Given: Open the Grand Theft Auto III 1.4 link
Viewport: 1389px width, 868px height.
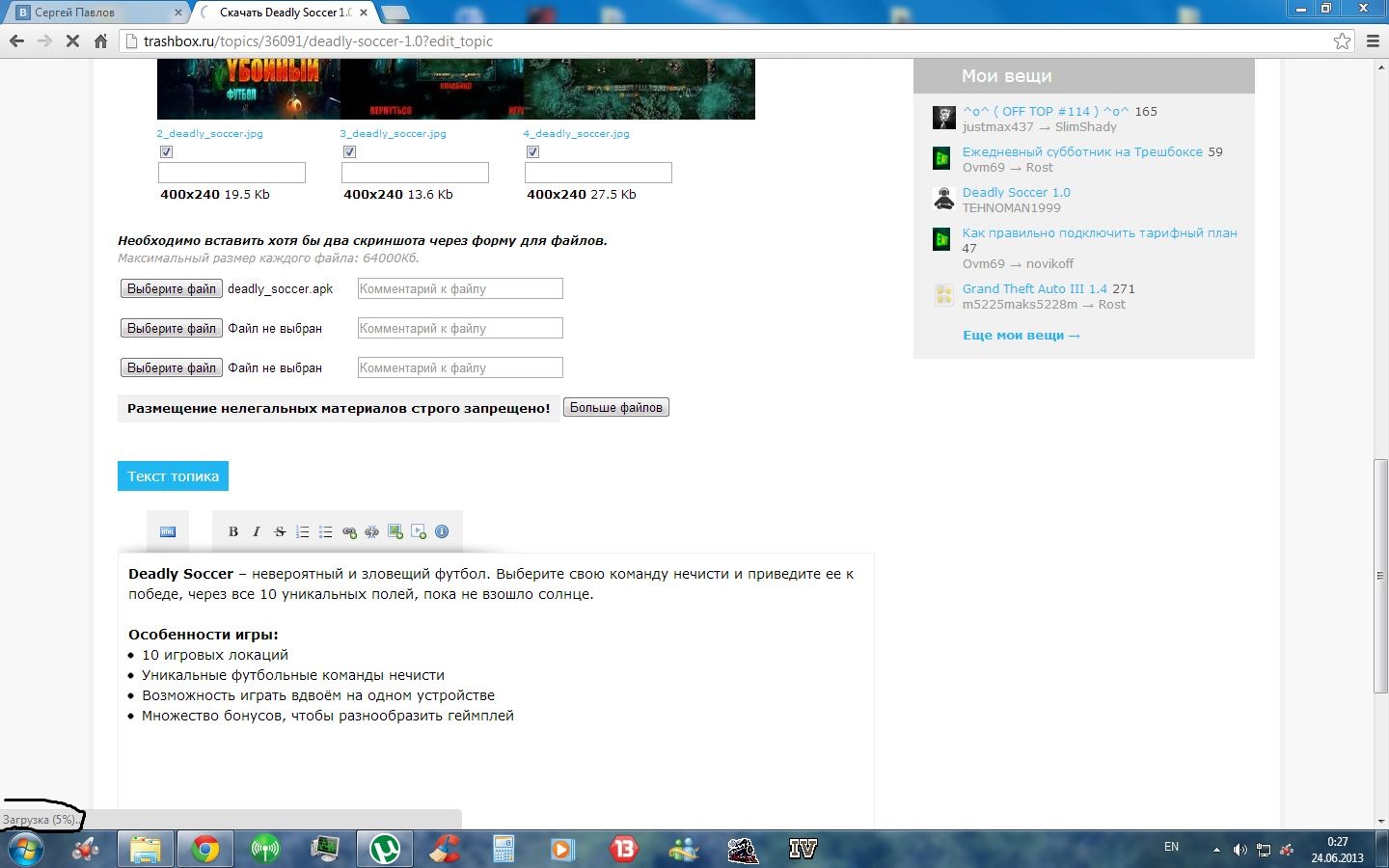Looking at the screenshot, I should tap(1035, 289).
